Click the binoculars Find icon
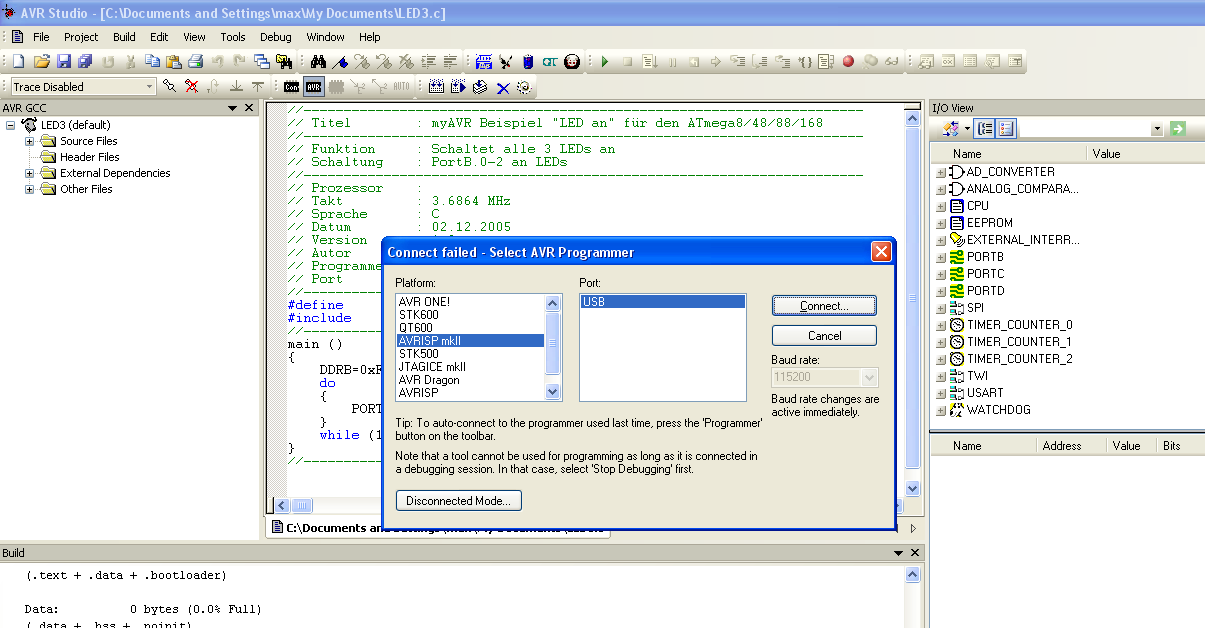 tap(319, 61)
